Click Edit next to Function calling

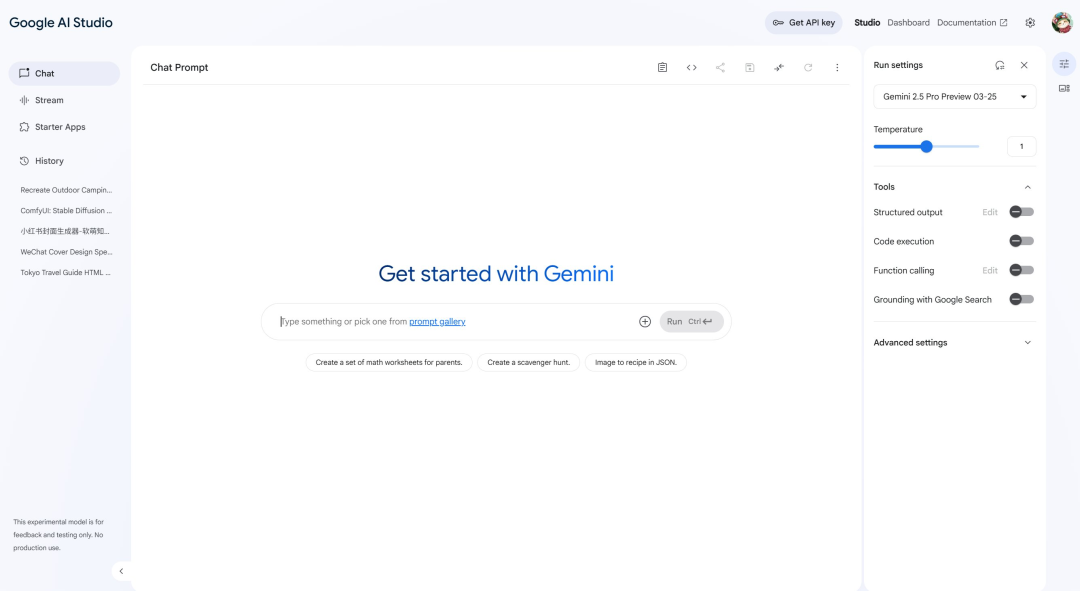990,270
